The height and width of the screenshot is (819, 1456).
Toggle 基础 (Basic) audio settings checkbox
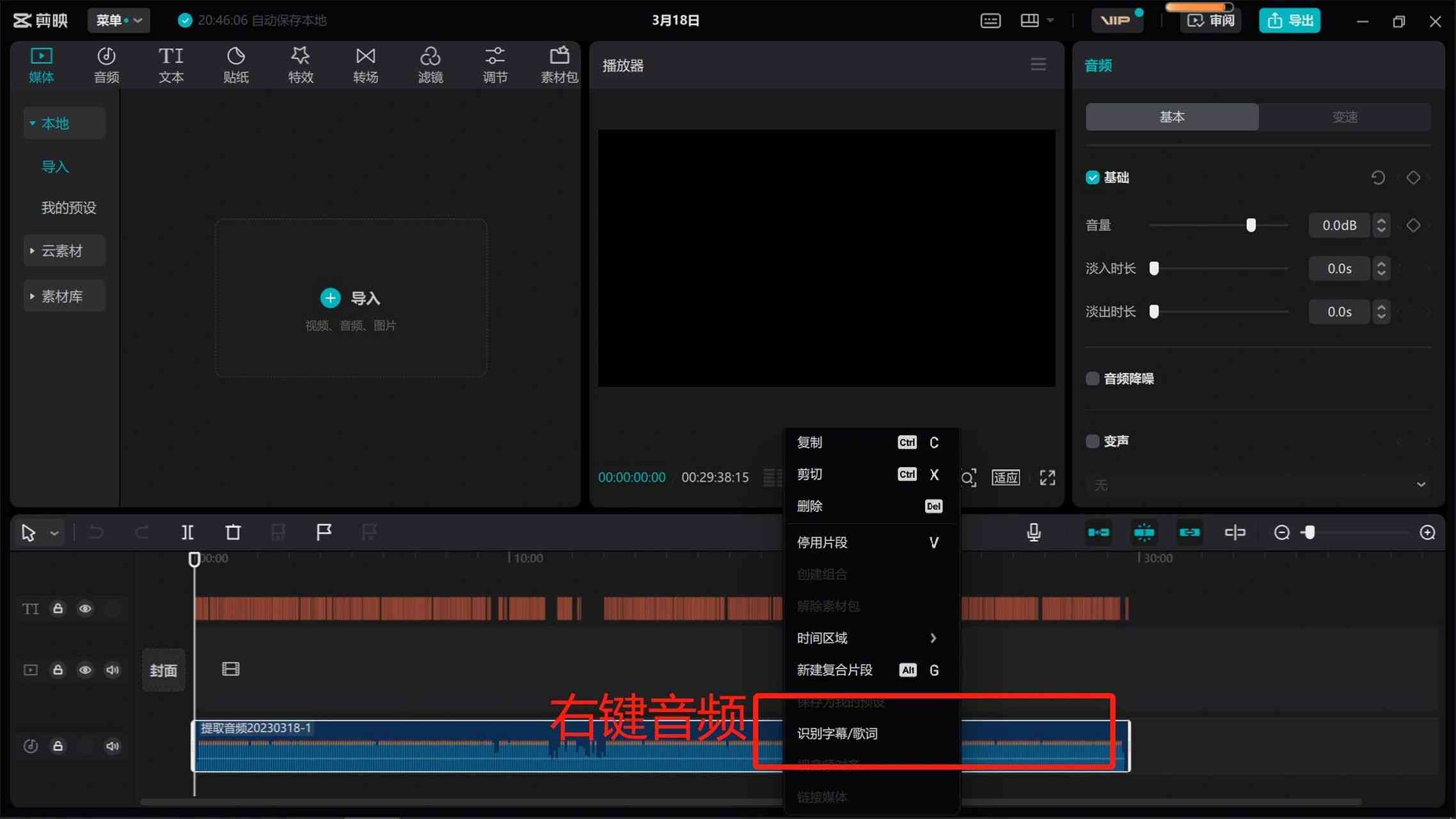click(1093, 177)
